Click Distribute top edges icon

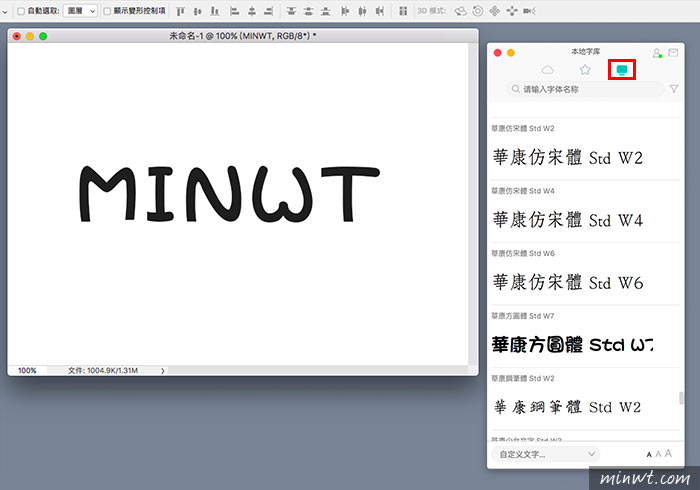pyautogui.click(x=291, y=11)
